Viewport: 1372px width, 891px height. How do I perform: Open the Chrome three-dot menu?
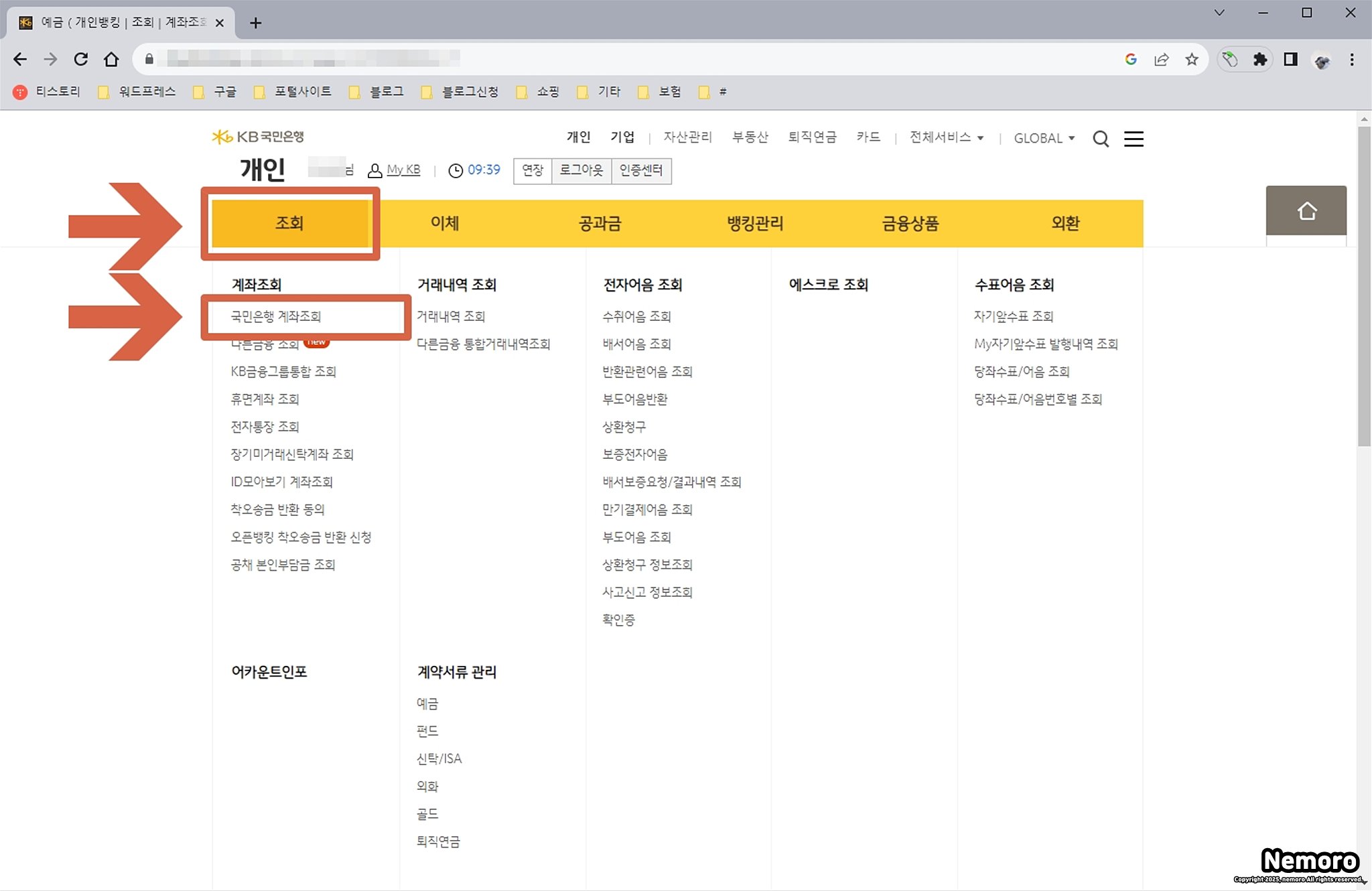1352,60
